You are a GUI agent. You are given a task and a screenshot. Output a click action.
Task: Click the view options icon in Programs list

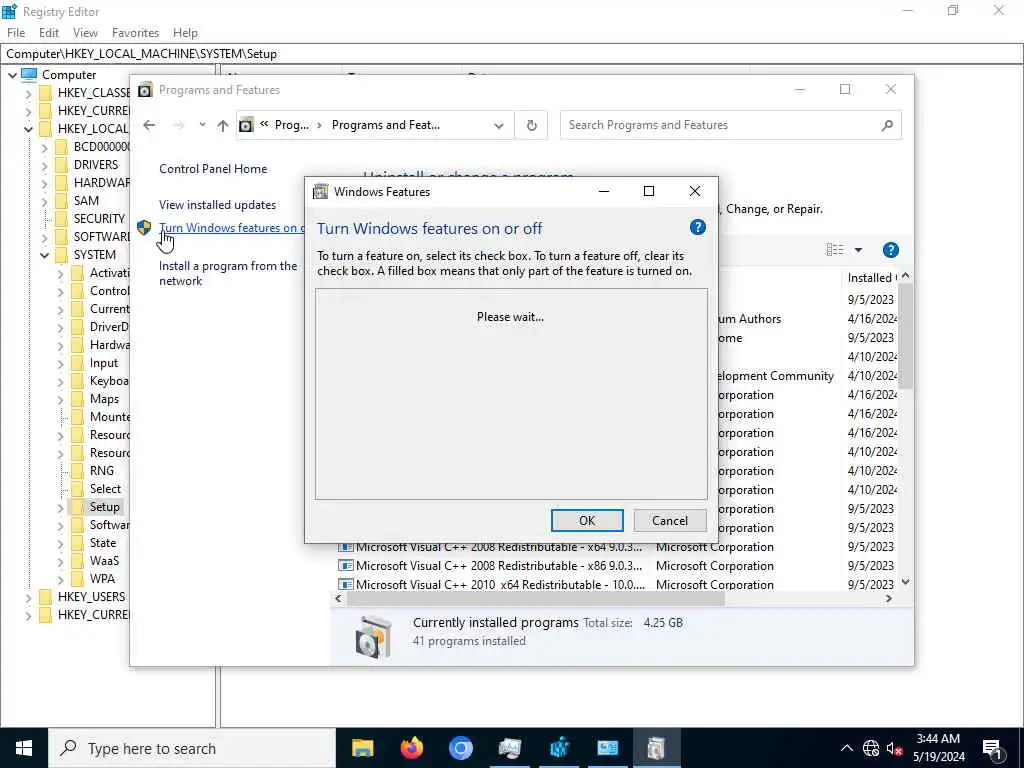click(x=835, y=250)
